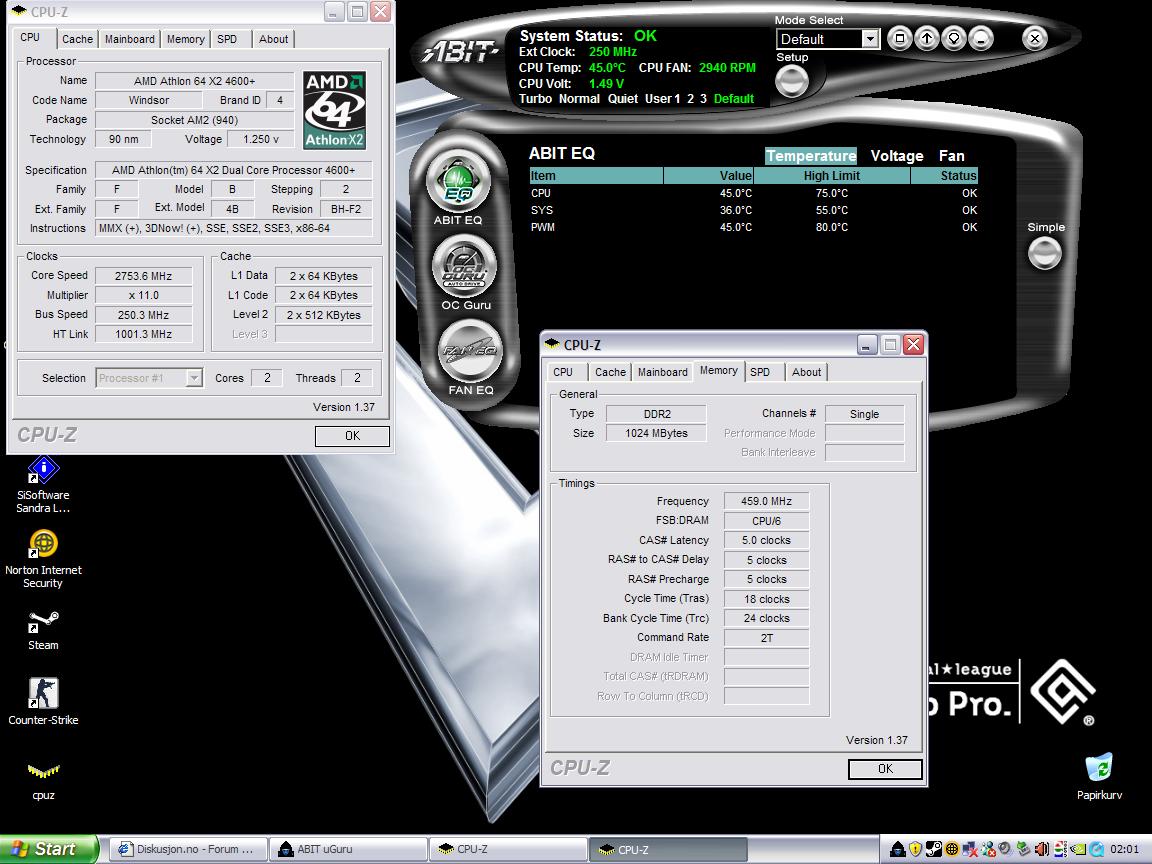1152x864 pixels.
Task: Open the About tab in top-left CPU-Z window
Action: [x=273, y=39]
